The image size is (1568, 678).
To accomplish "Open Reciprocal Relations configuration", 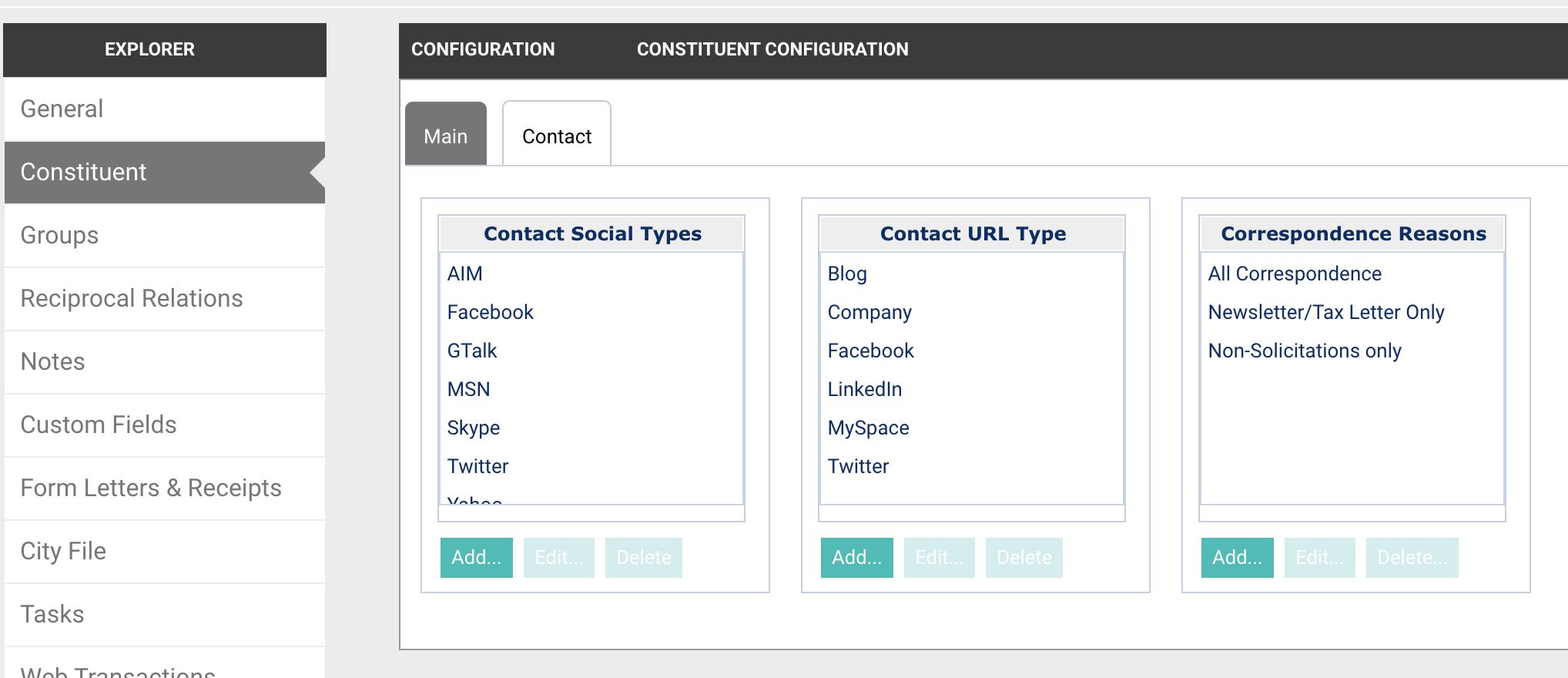I will 131,298.
